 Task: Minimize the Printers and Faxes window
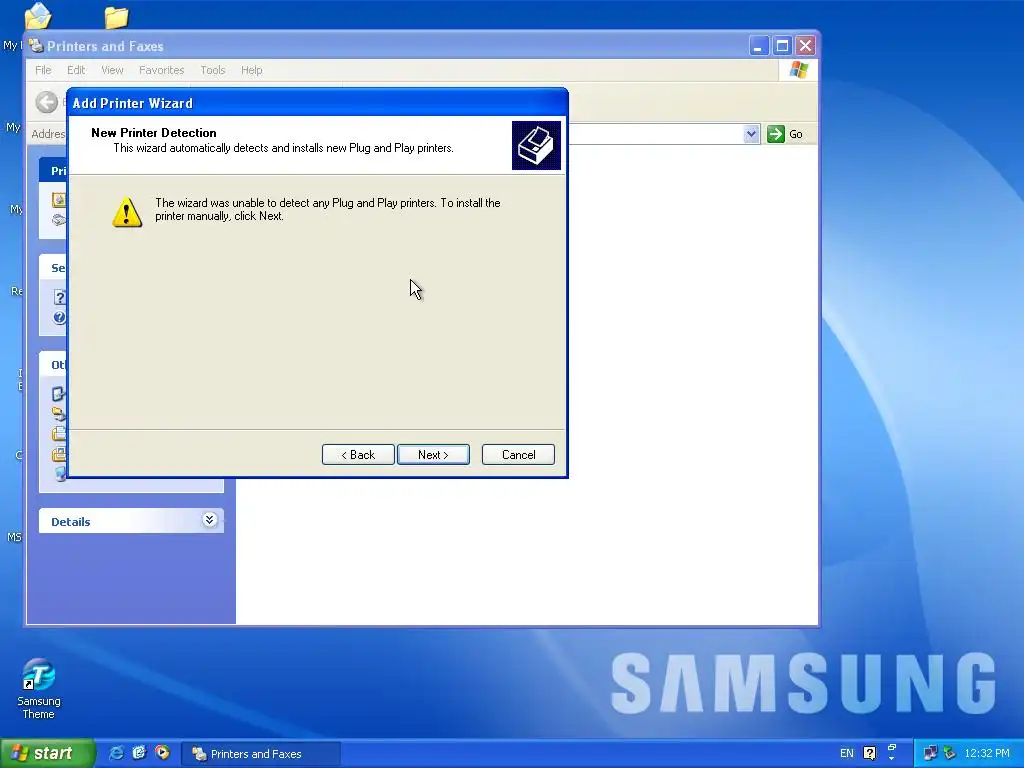pyautogui.click(x=758, y=46)
